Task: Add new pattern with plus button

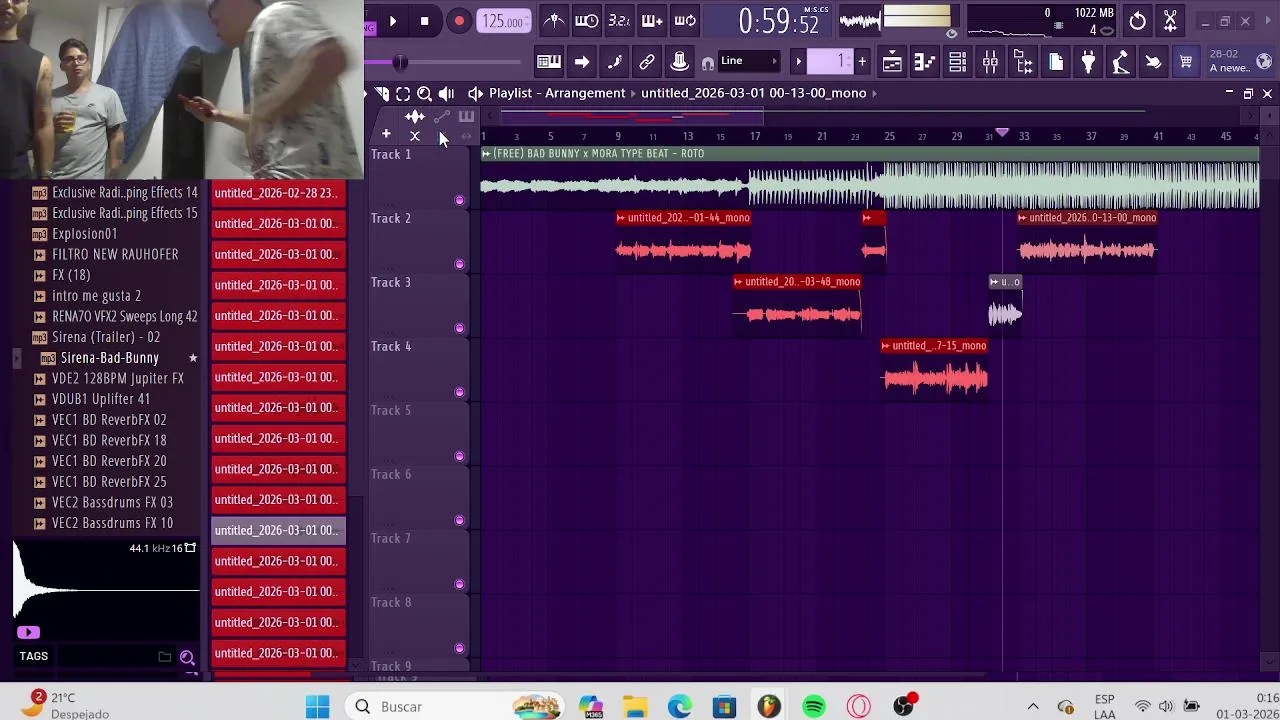Action: (x=862, y=62)
